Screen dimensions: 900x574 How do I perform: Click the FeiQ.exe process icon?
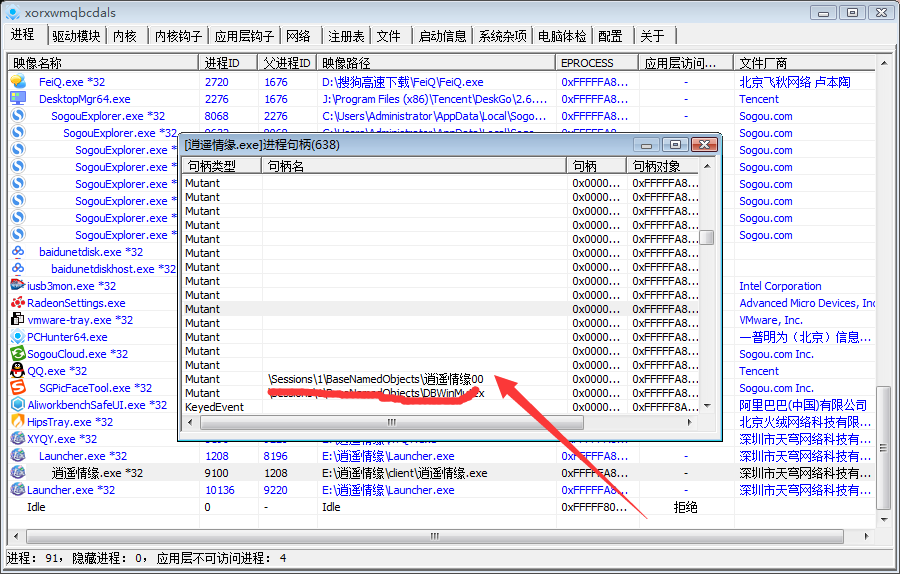[18, 82]
